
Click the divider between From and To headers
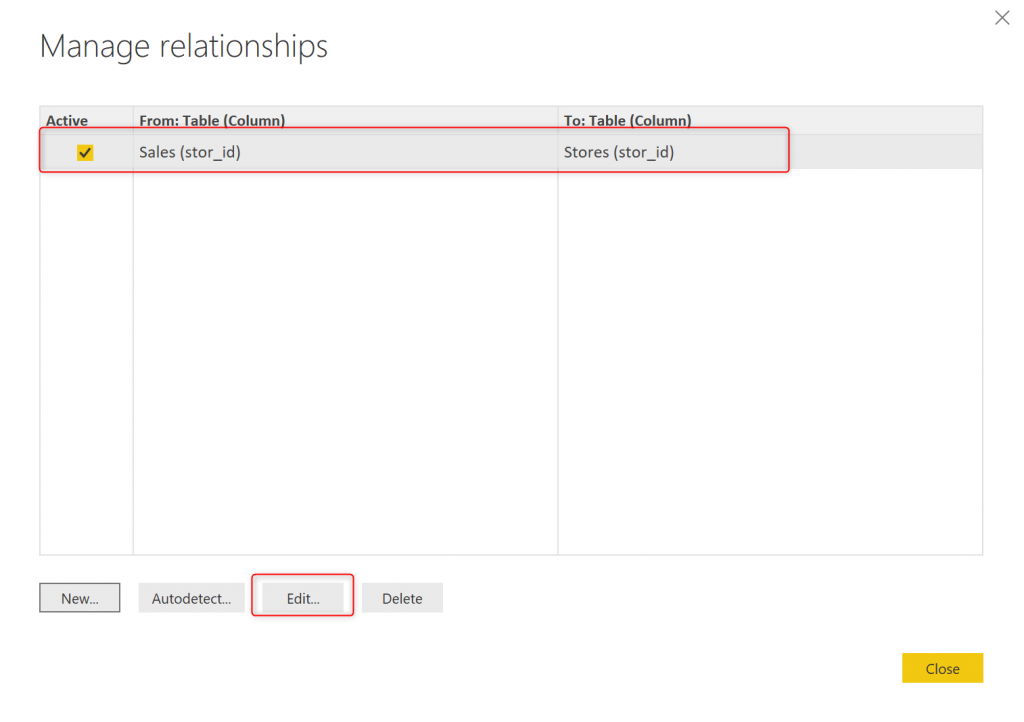558,121
